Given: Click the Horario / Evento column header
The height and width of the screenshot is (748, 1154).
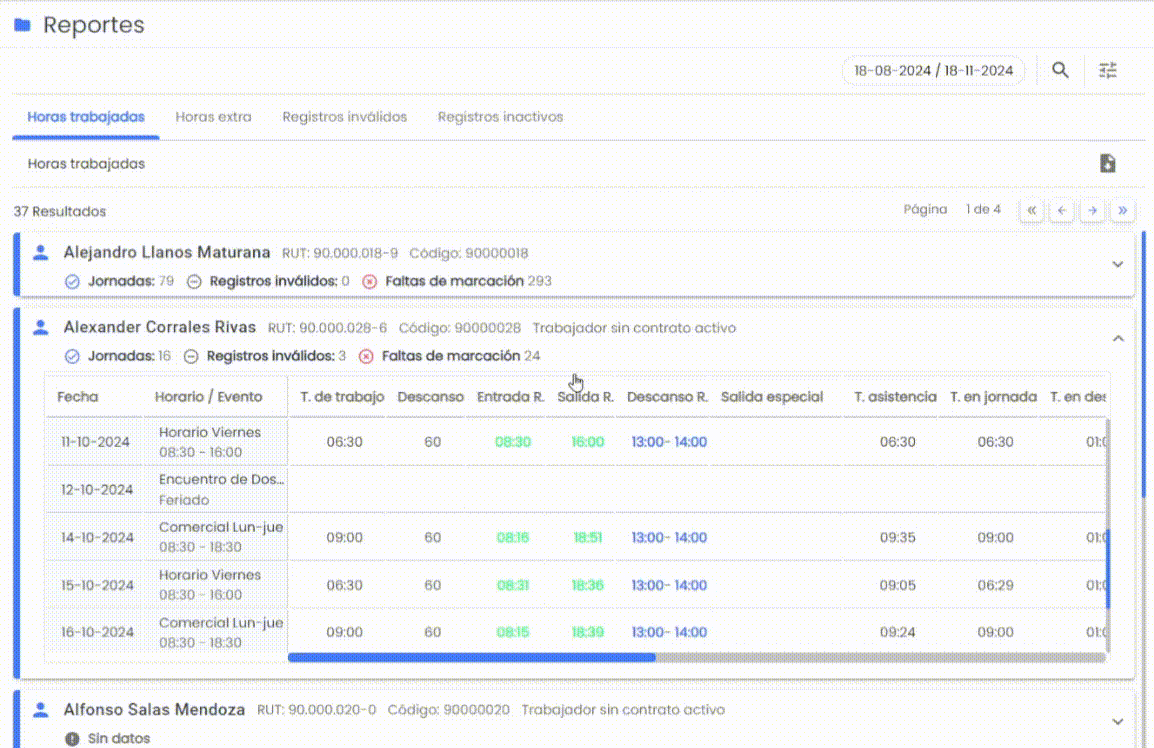Looking at the screenshot, I should 208,397.
